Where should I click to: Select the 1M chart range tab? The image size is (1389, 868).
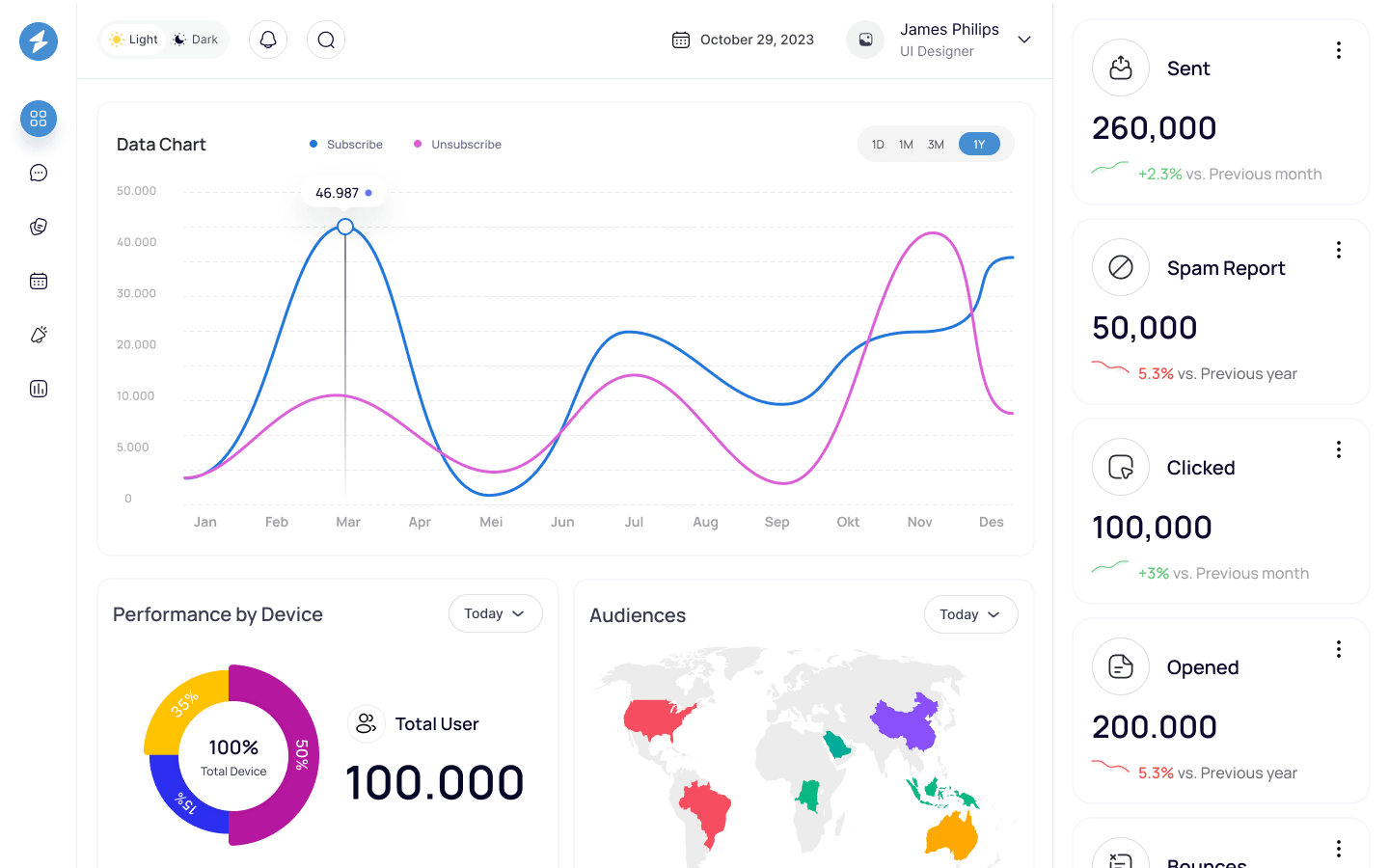pos(906,145)
